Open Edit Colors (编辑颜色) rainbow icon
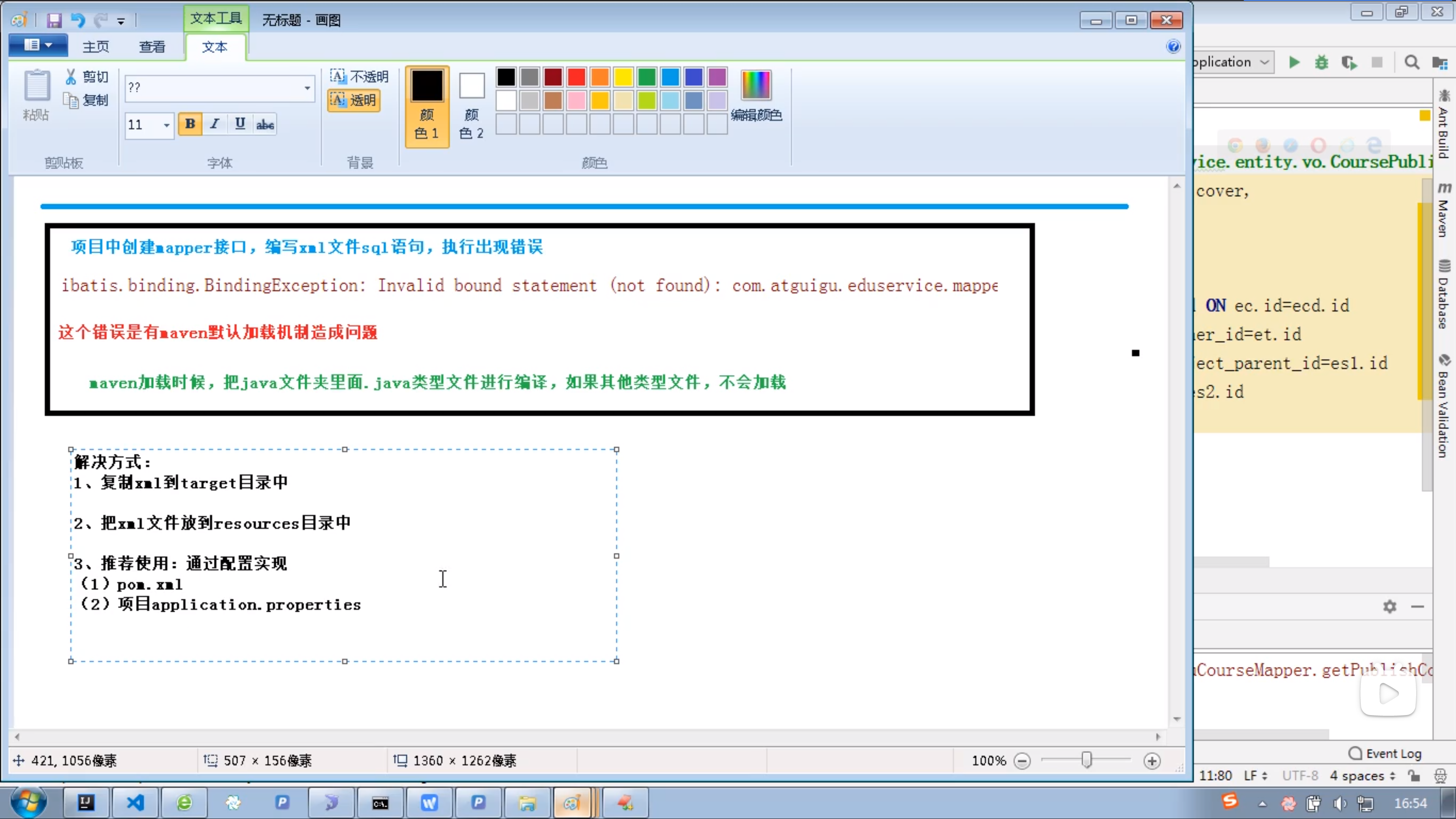This screenshot has width=1456, height=819. (756, 86)
